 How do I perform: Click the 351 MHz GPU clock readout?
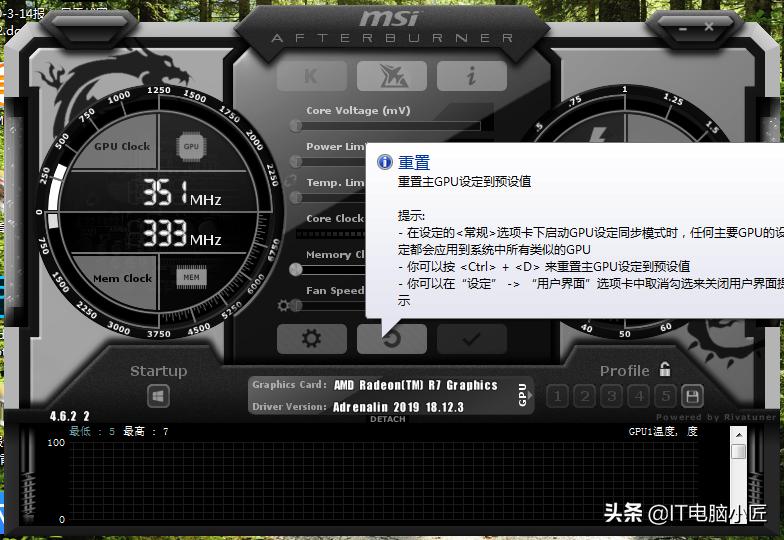coord(182,193)
